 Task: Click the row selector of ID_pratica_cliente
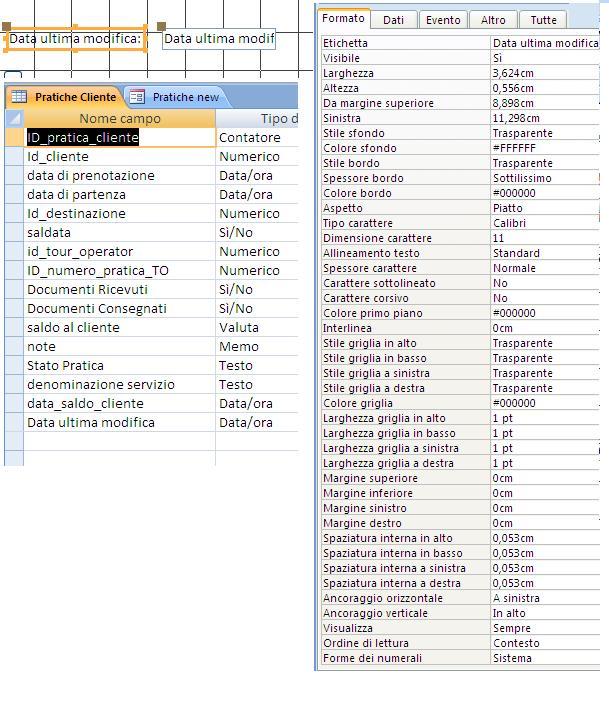[x=14, y=137]
